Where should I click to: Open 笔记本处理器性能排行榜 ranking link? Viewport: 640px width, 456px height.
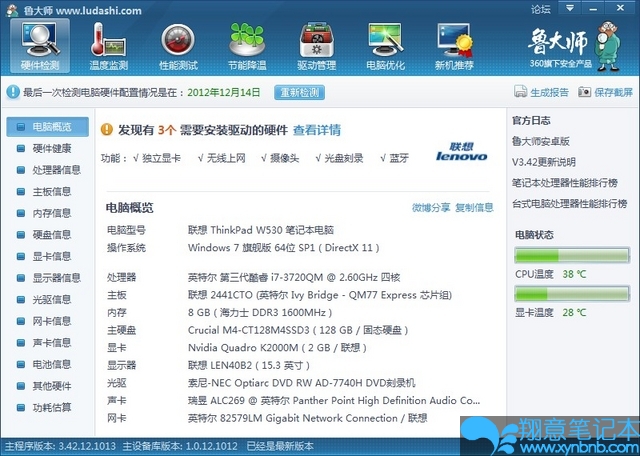[565, 183]
